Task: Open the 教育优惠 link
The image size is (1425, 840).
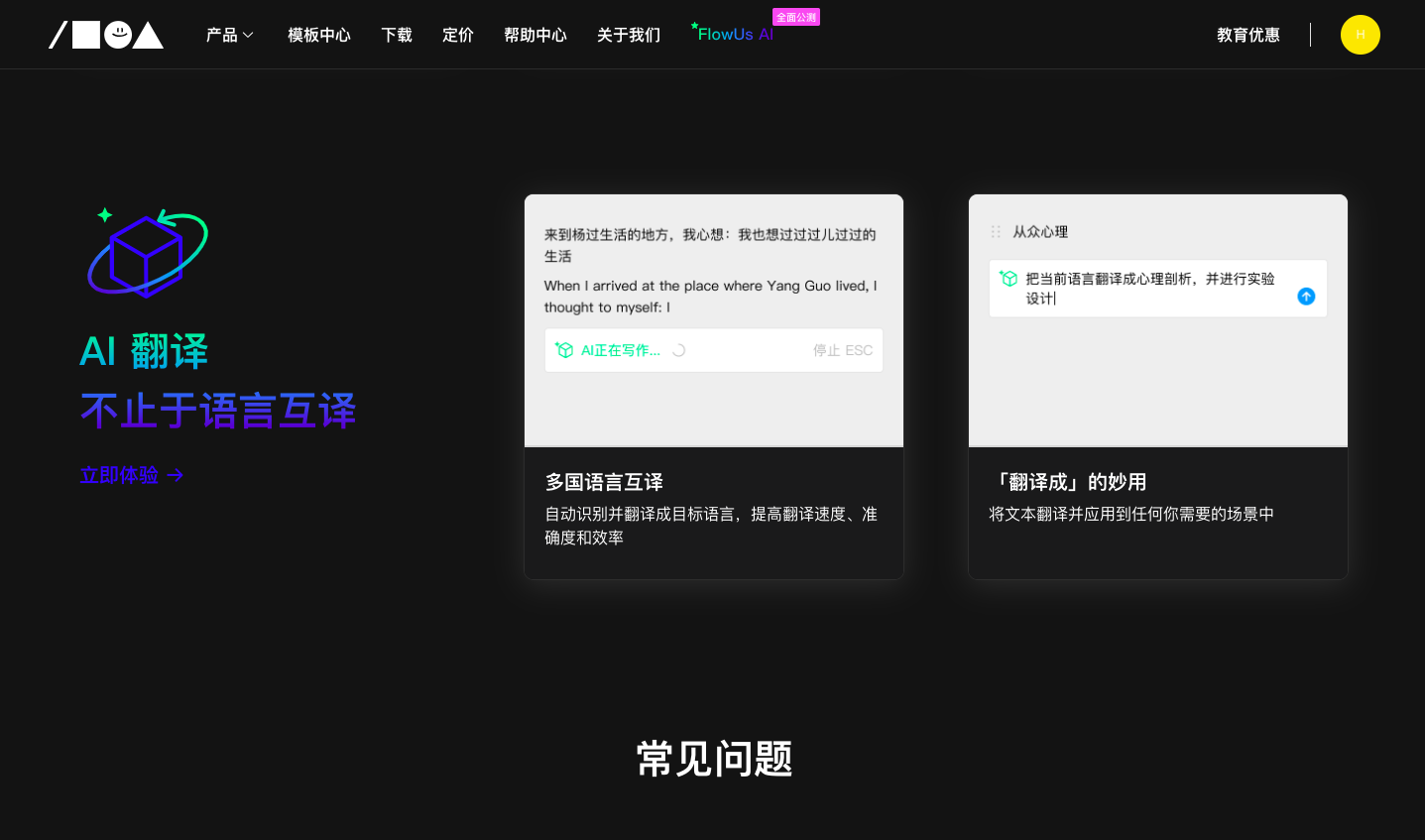Action: (x=1248, y=35)
